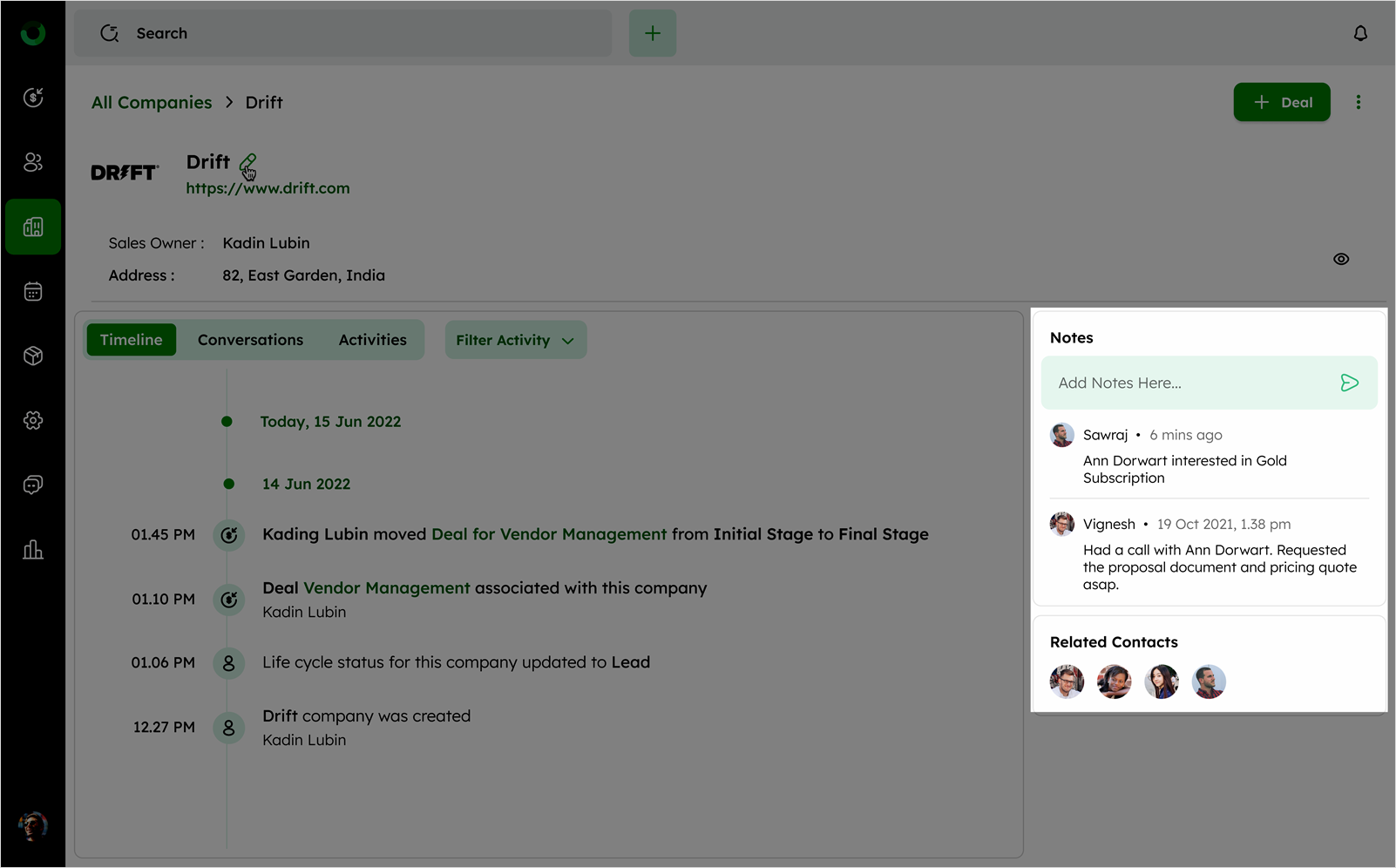Open fourth related contact avatar
Viewport: 1396px width, 868px height.
tap(1209, 682)
